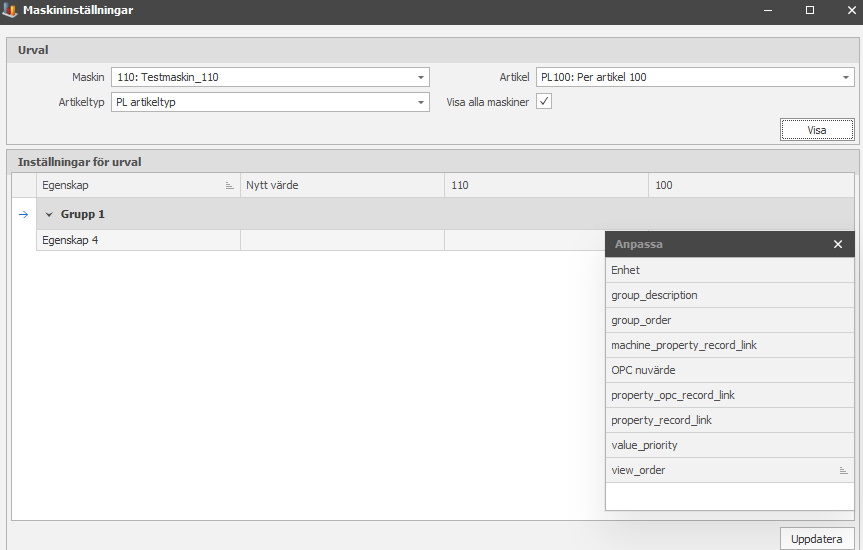The height and width of the screenshot is (550, 863).
Task: Close the Maskininställningar window
Action: 851,10
